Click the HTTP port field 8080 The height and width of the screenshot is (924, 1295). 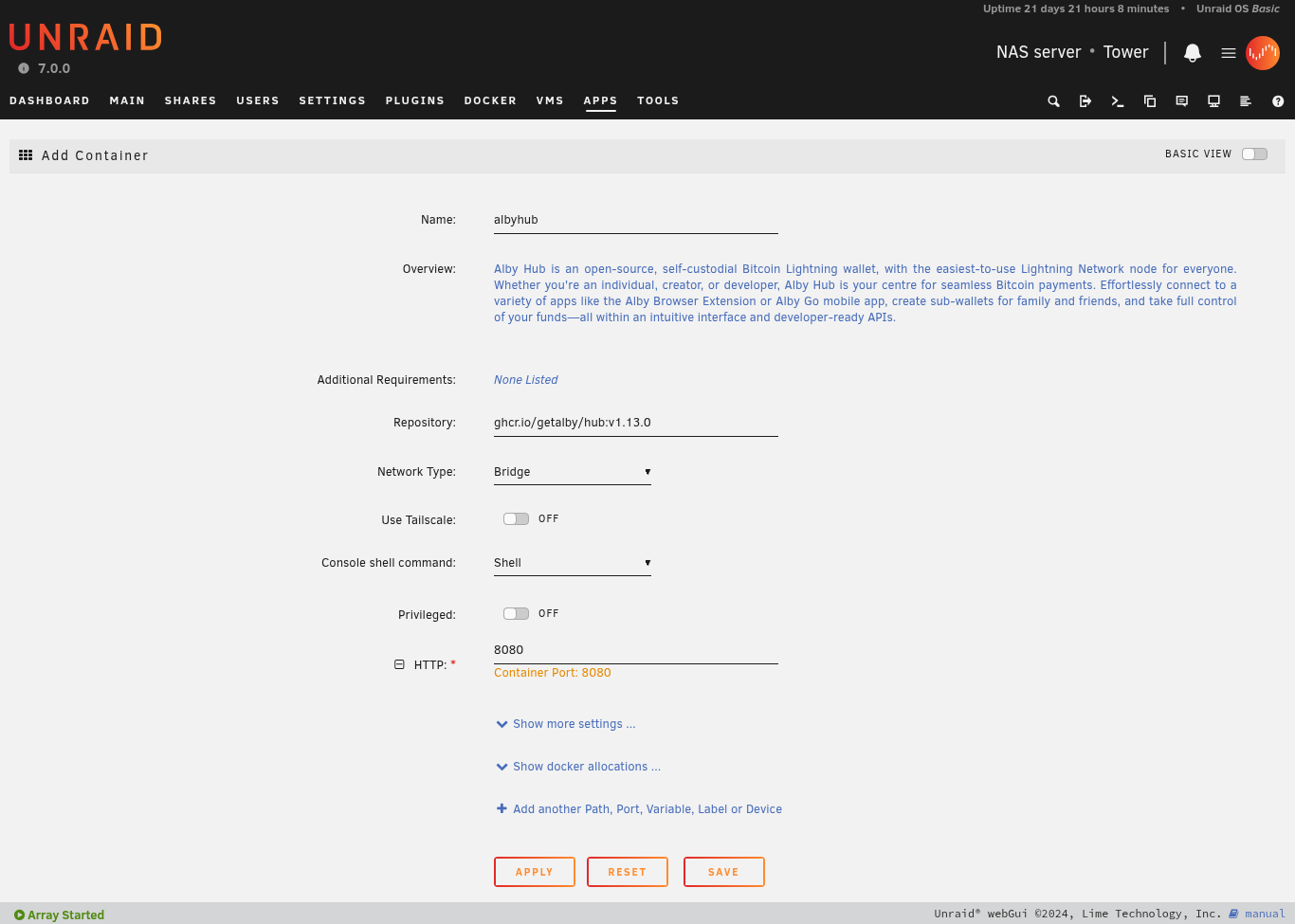click(x=636, y=650)
